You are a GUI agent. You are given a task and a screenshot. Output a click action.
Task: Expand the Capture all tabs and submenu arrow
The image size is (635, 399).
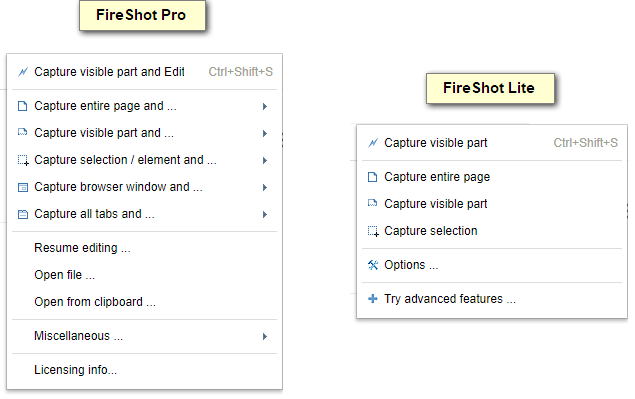[264, 214]
